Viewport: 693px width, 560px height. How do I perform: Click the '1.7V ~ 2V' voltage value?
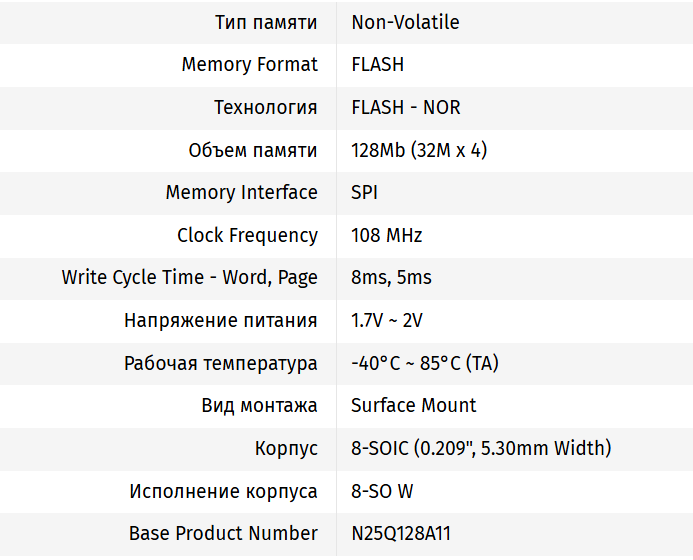pos(386,320)
